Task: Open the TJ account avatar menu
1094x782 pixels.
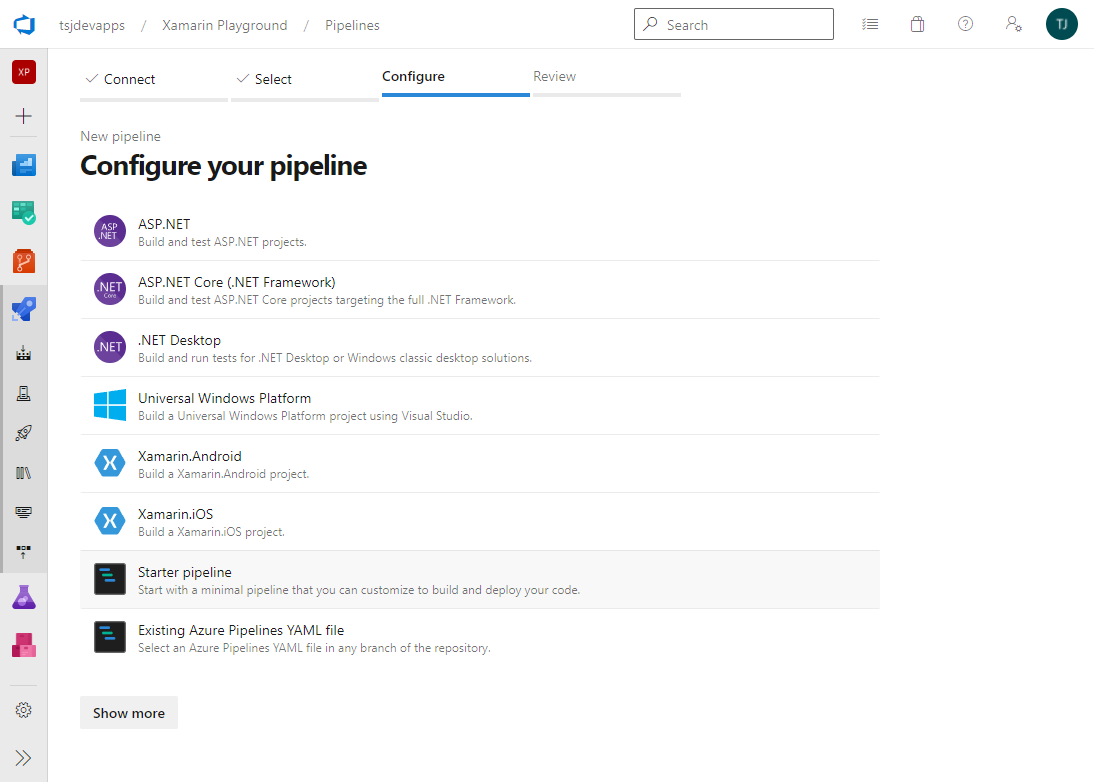Action: (1061, 25)
